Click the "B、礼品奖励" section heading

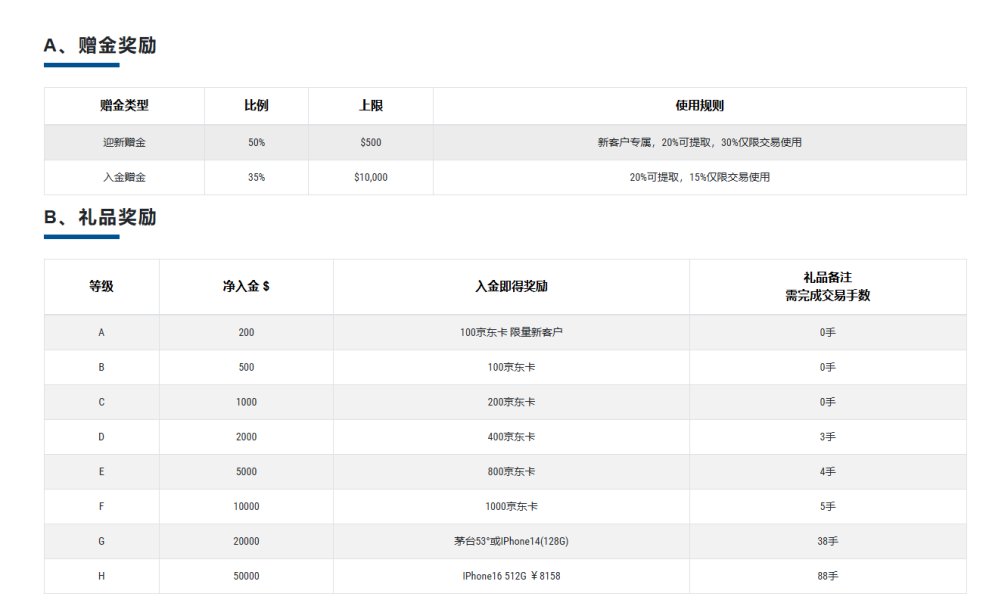pos(100,217)
